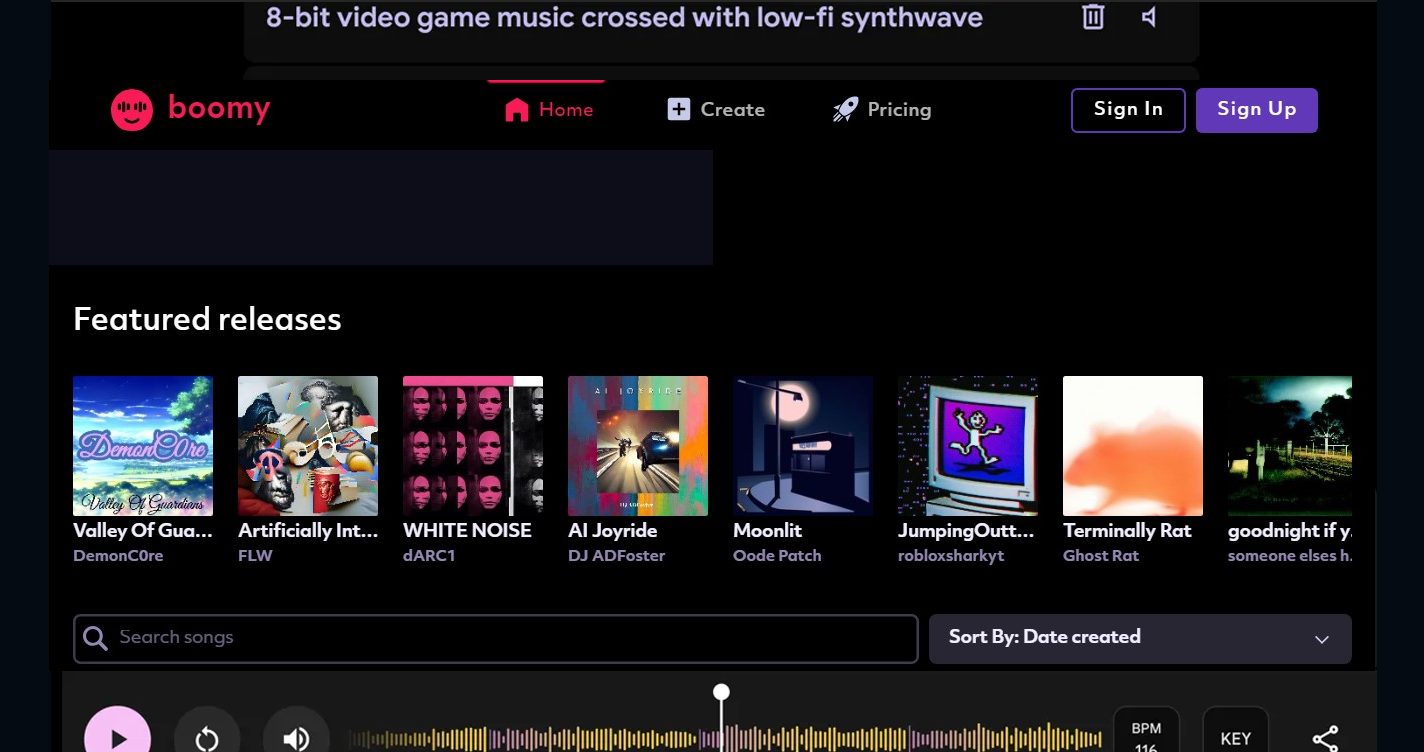1424x752 pixels.
Task: Delete the 8-bit video game music prompt
Action: [1093, 17]
